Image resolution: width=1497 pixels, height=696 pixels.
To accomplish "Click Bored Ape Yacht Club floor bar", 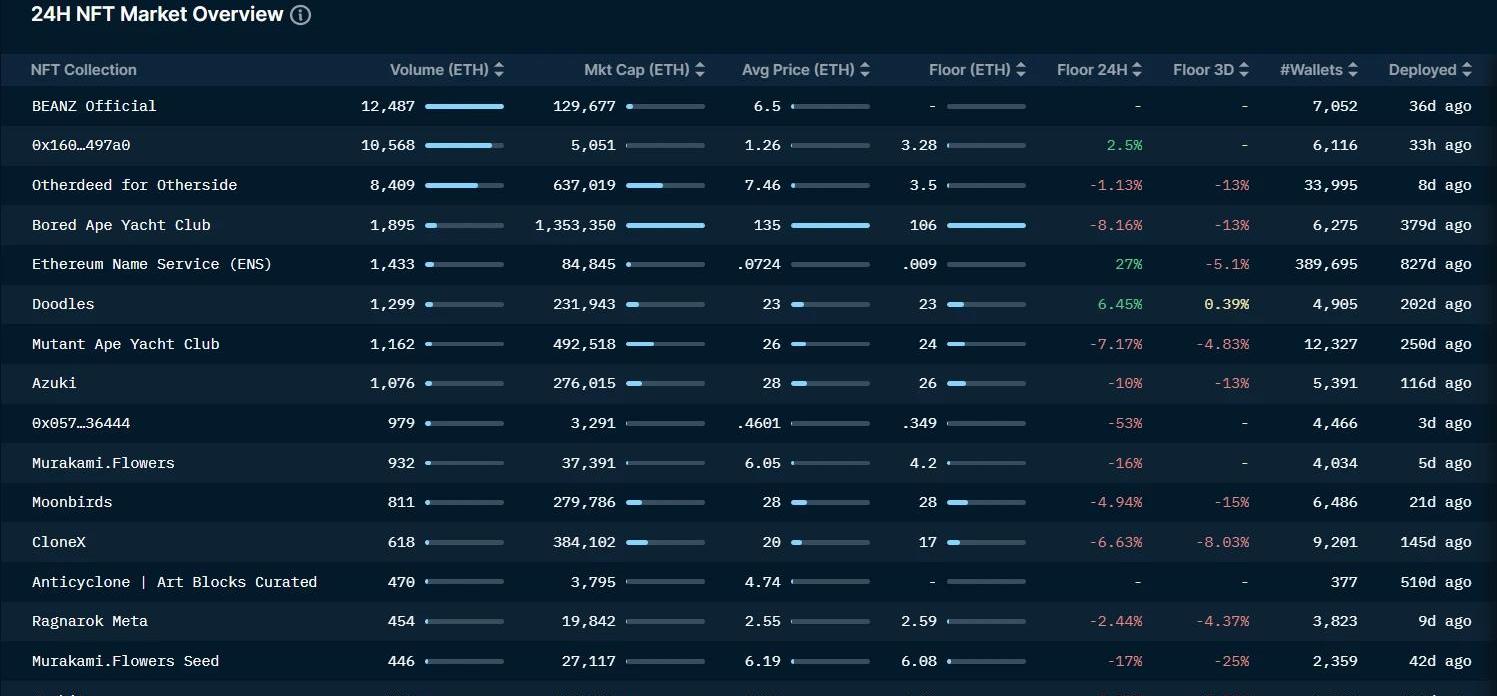I will [x=986, y=225].
